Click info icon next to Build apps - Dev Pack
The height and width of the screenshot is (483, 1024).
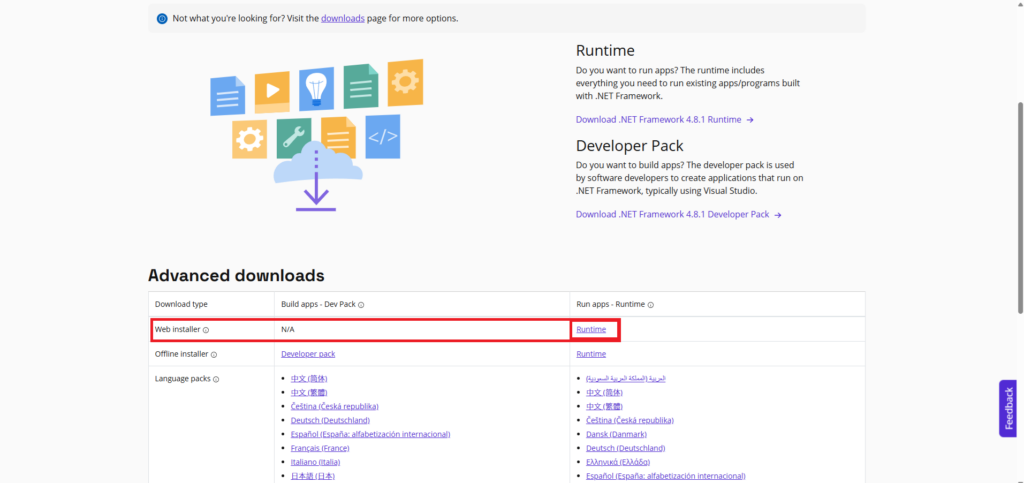[361, 305]
